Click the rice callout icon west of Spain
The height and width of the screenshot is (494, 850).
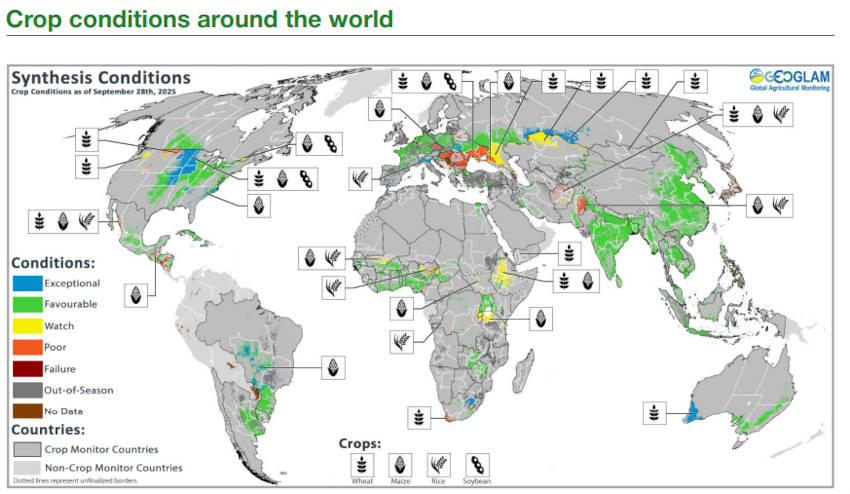click(360, 179)
